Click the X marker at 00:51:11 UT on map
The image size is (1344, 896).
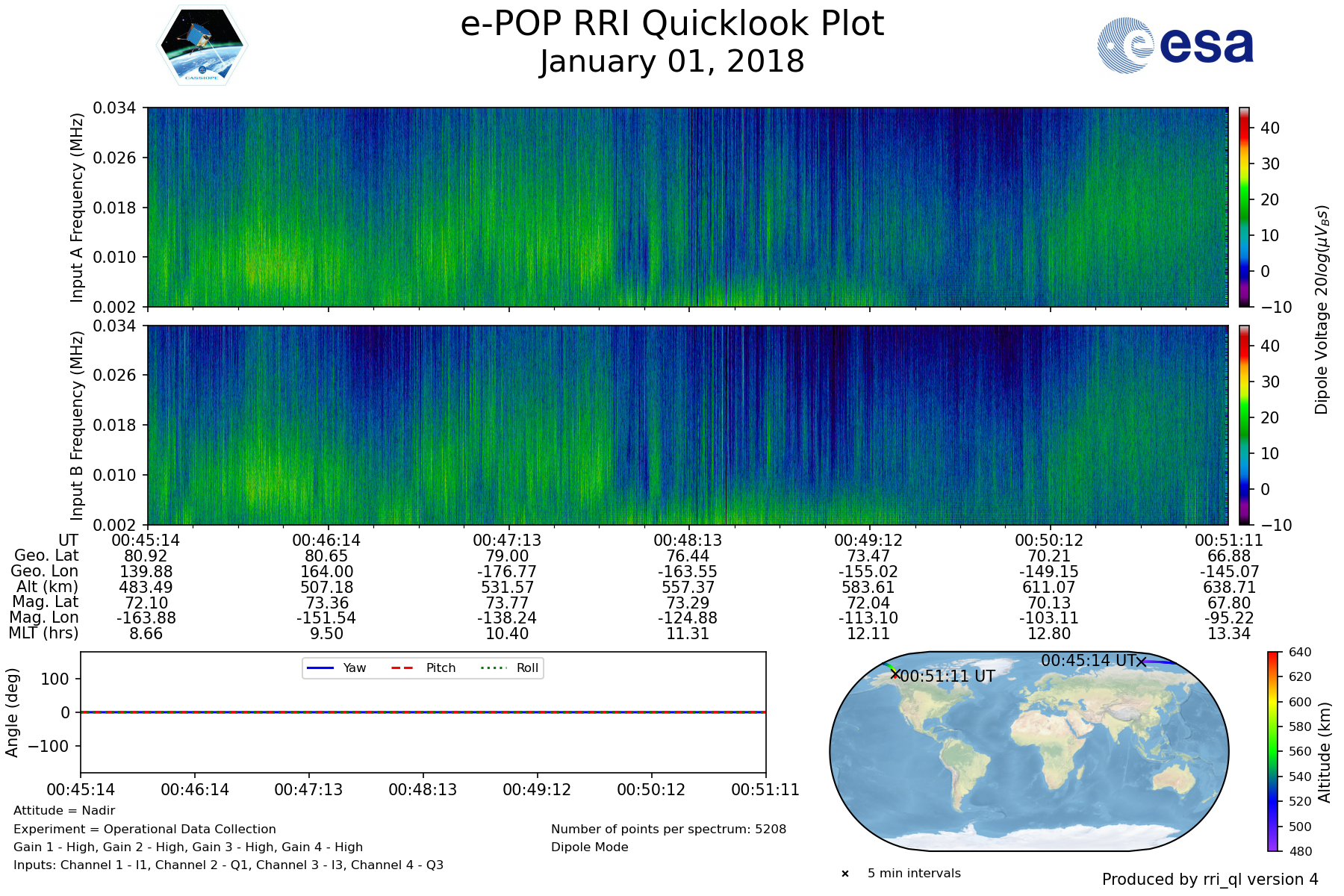[x=895, y=674]
